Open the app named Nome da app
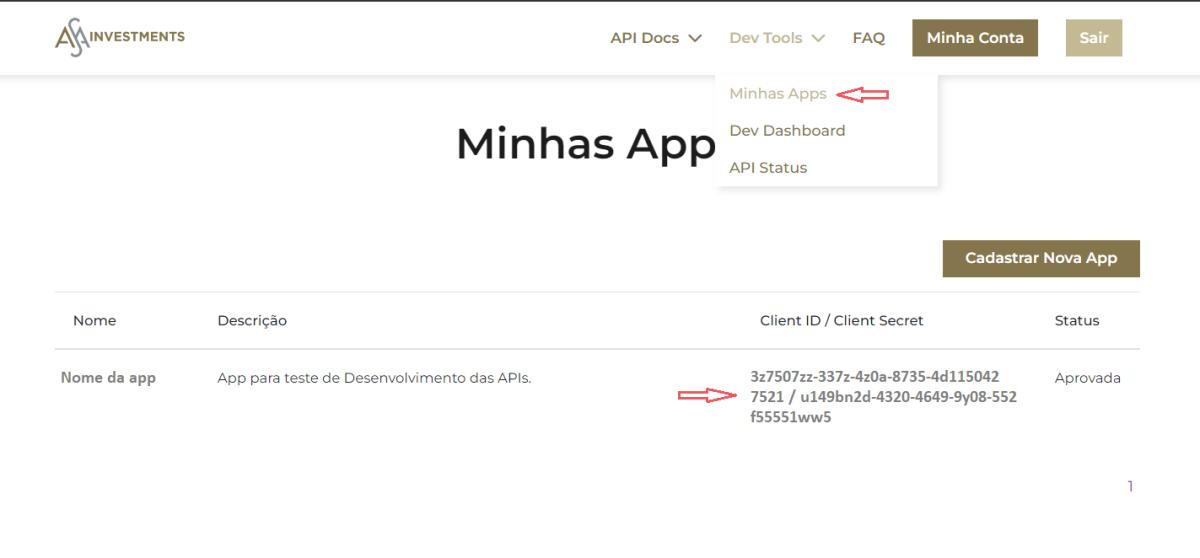The image size is (1200, 558). [x=108, y=378]
